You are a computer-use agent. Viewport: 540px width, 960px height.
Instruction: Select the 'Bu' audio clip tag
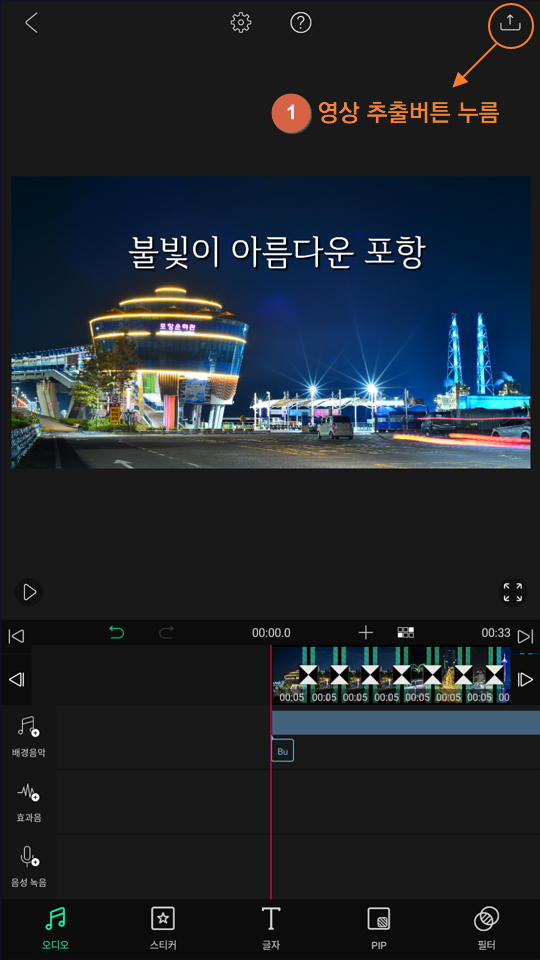click(x=282, y=751)
